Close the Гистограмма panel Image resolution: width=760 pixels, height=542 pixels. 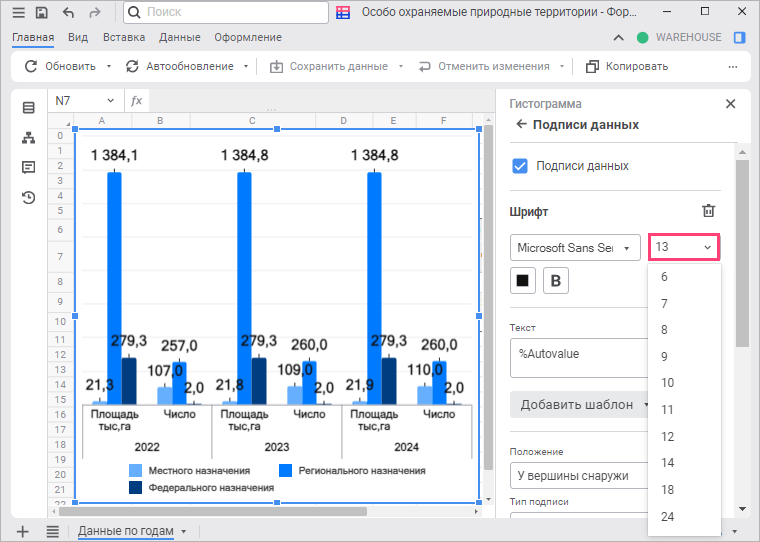coord(730,104)
